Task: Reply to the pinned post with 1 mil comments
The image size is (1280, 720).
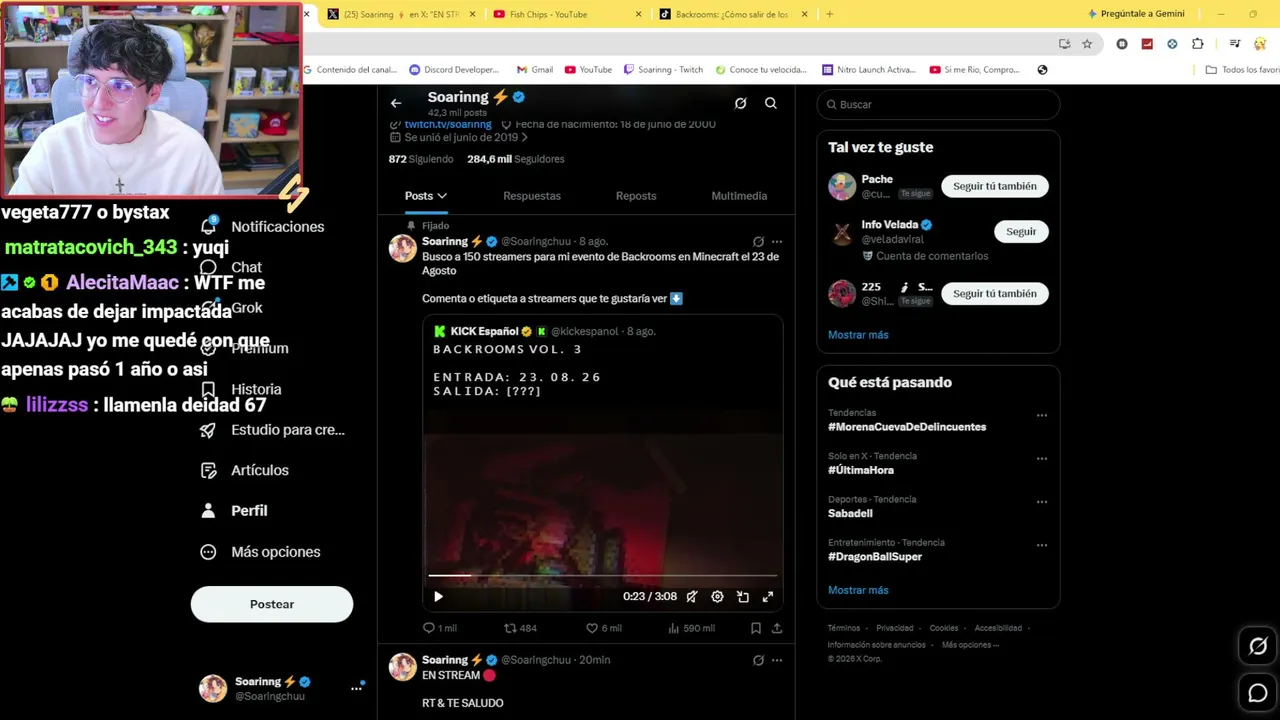Action: [439, 628]
